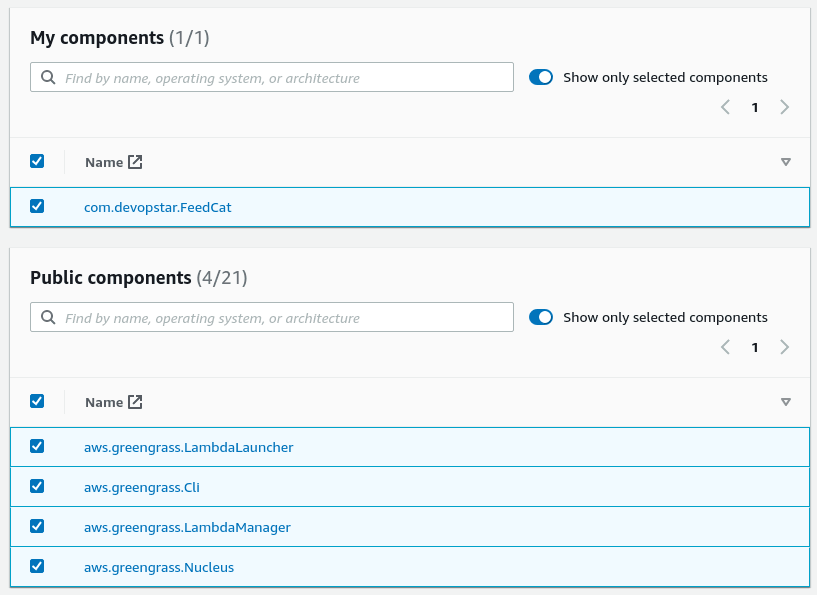The width and height of the screenshot is (817, 595).
Task: Click the search magnifier in Public components
Action: coord(48,316)
